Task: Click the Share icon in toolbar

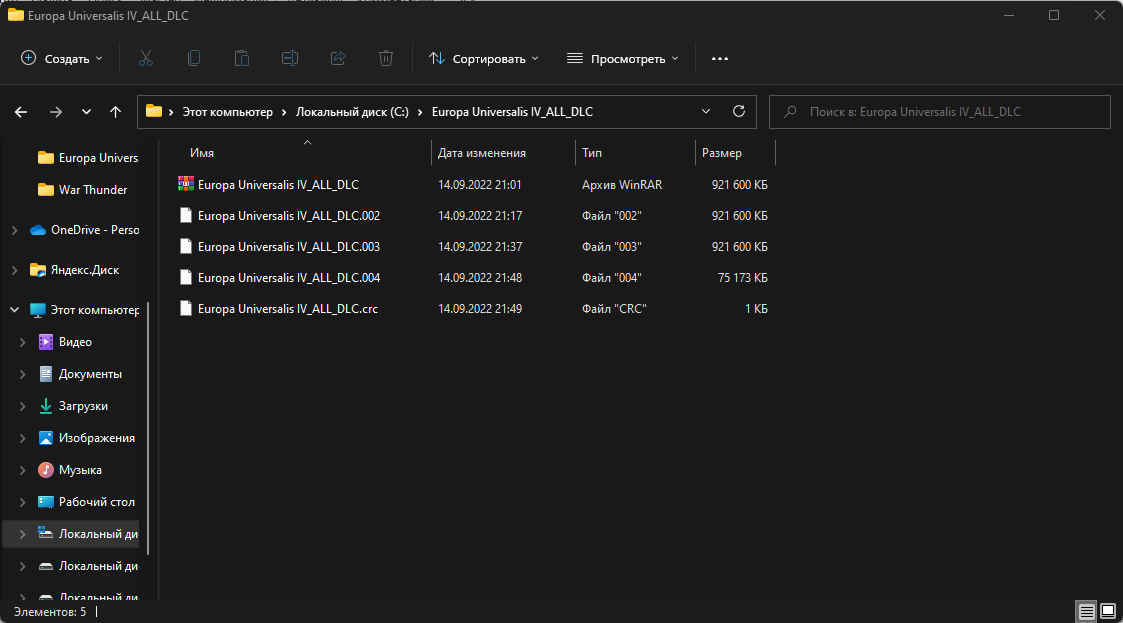Action: tap(338, 59)
